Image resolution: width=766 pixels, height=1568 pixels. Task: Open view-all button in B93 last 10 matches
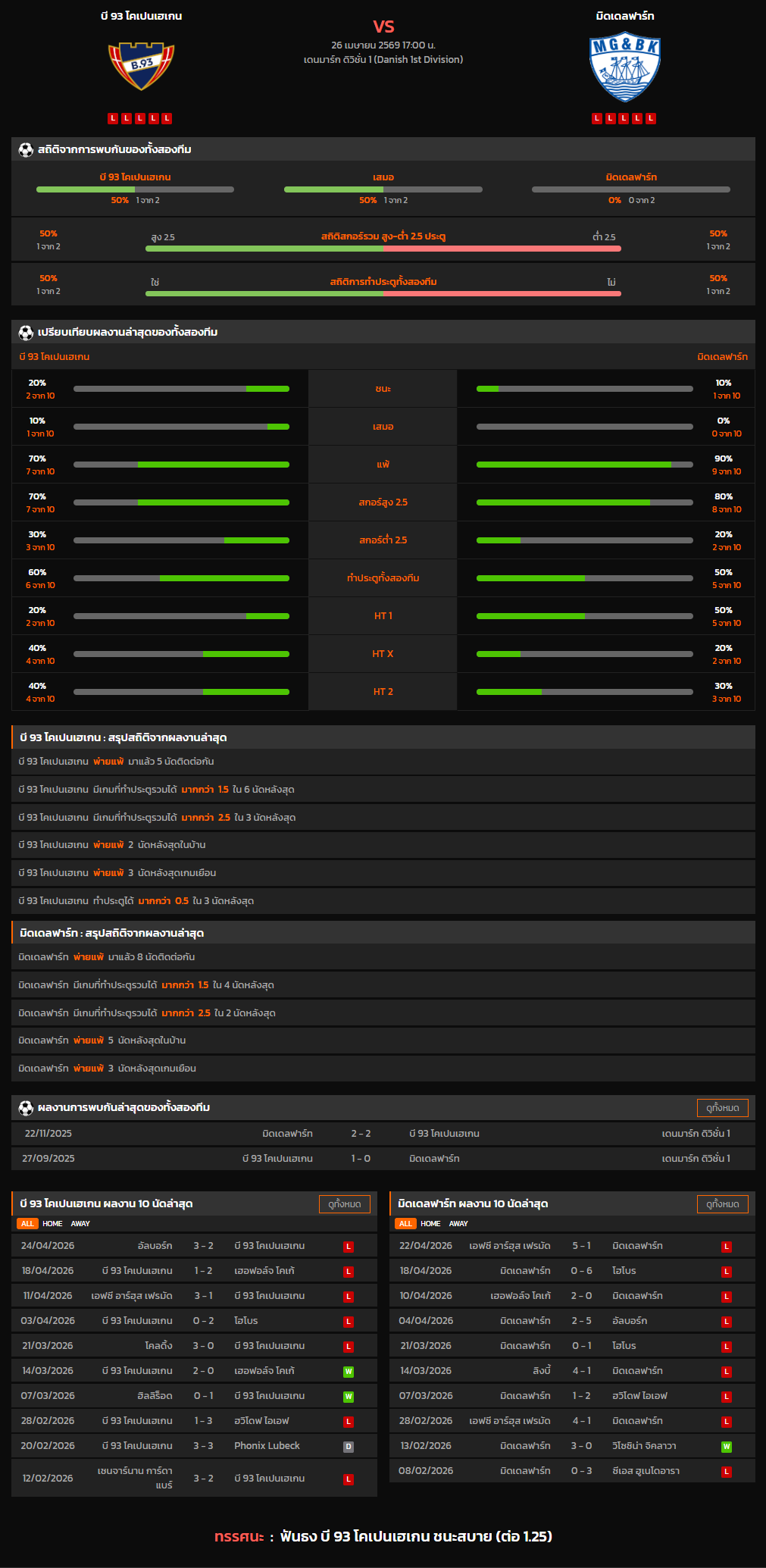344,1203
